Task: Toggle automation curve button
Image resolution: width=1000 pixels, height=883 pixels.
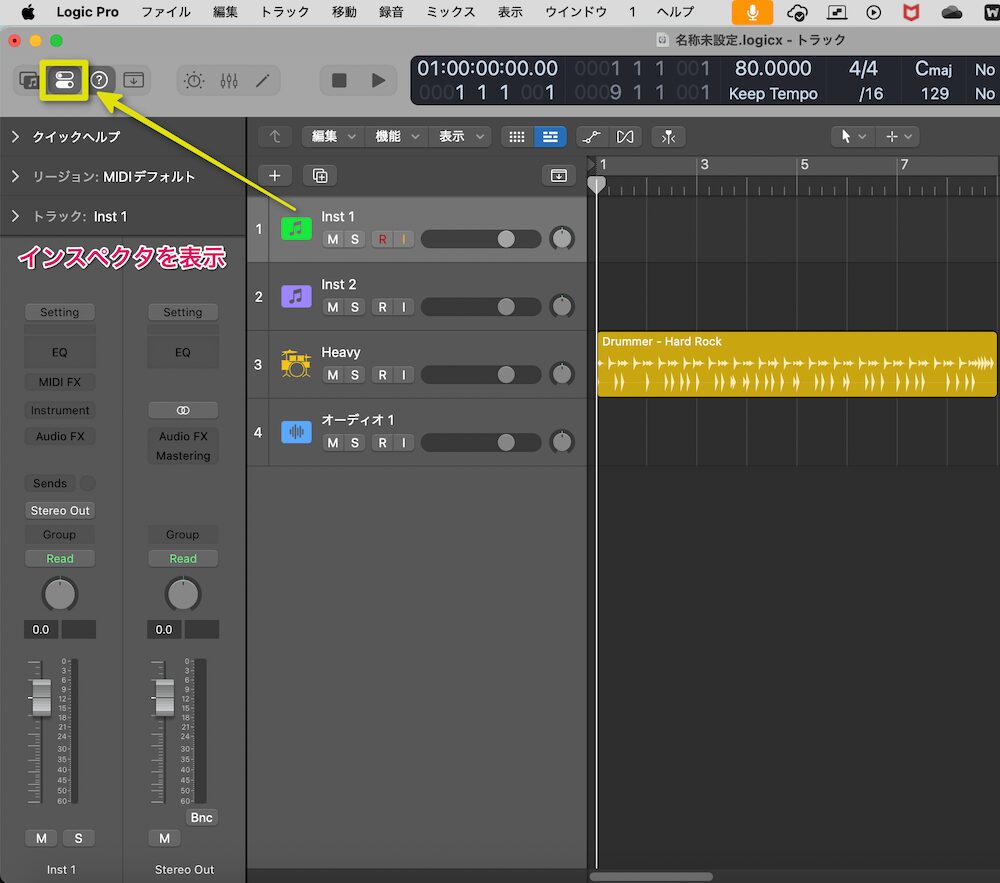Action: (x=592, y=136)
